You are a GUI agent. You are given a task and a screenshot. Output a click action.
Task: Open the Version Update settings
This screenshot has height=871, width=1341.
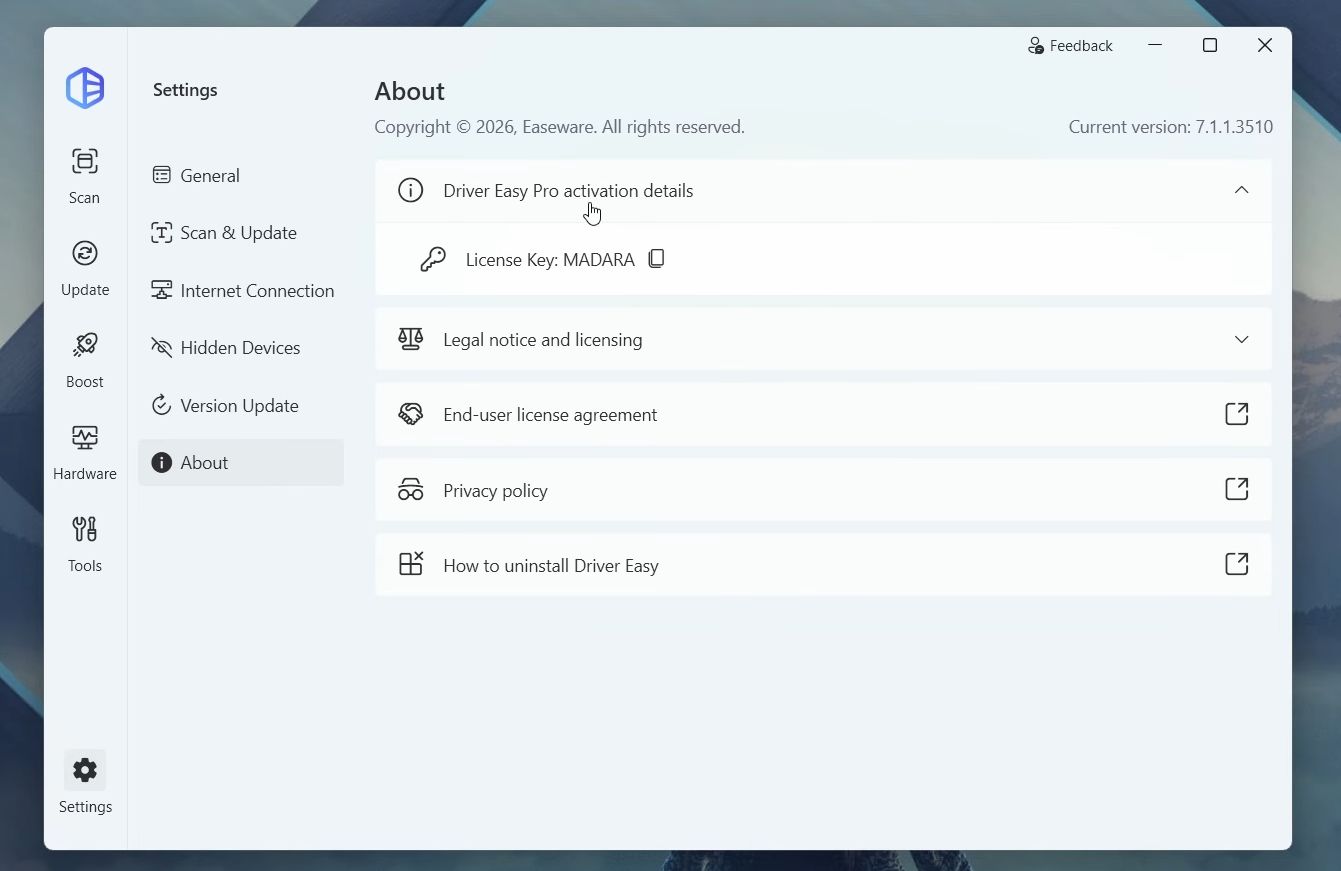(x=240, y=406)
